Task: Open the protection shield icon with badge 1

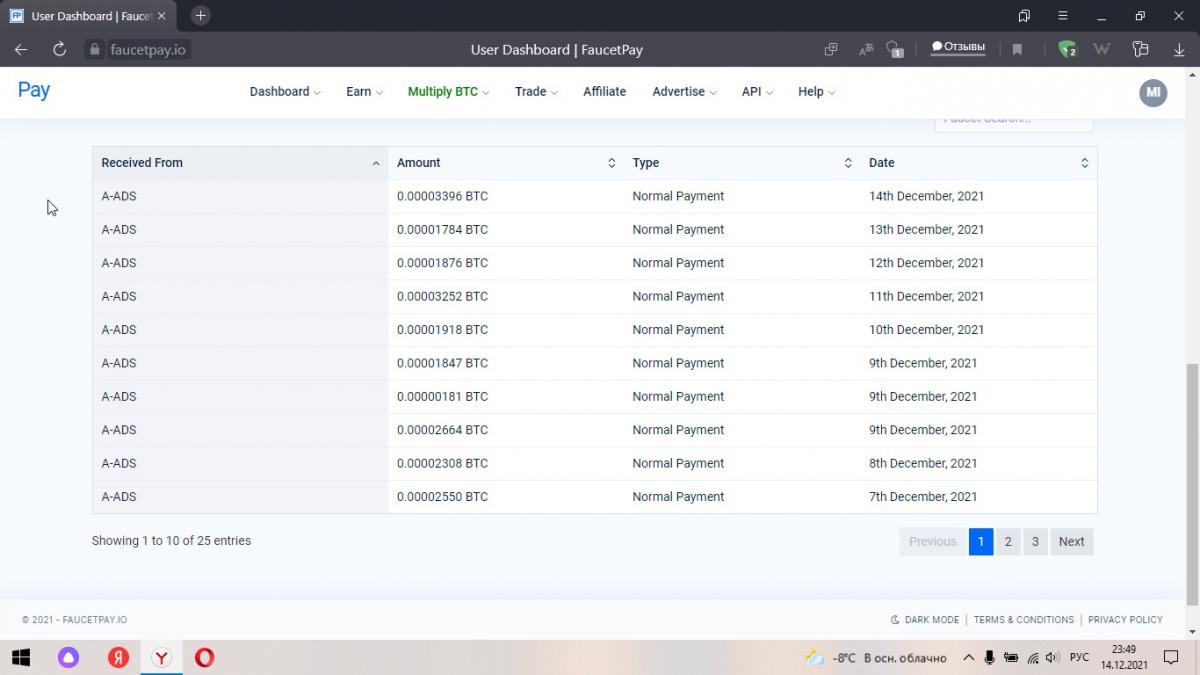Action: (896, 49)
